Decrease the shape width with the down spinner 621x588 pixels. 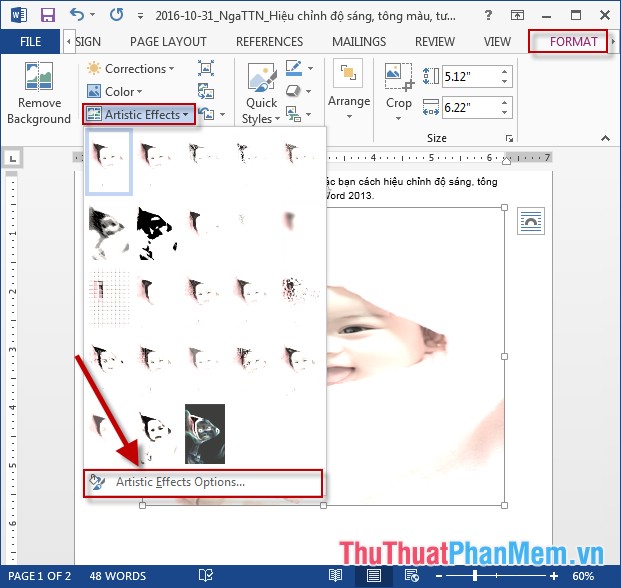504,113
